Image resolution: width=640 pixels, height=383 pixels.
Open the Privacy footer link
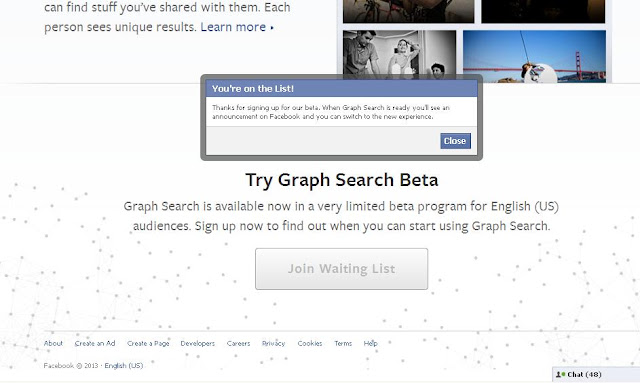click(273, 343)
